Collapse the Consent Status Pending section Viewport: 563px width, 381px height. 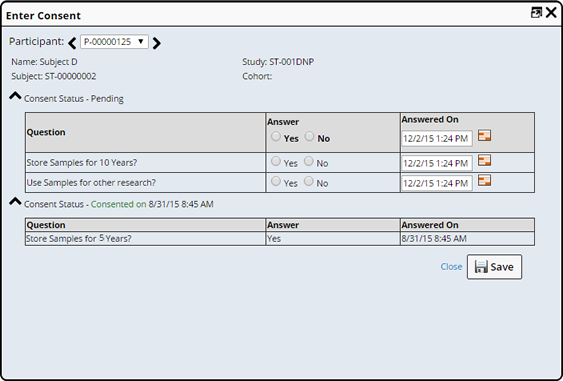(x=15, y=96)
